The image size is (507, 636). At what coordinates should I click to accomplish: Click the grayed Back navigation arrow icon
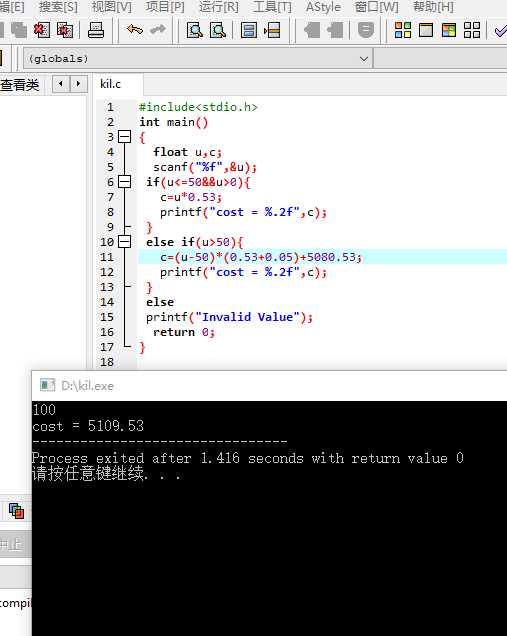(312, 30)
